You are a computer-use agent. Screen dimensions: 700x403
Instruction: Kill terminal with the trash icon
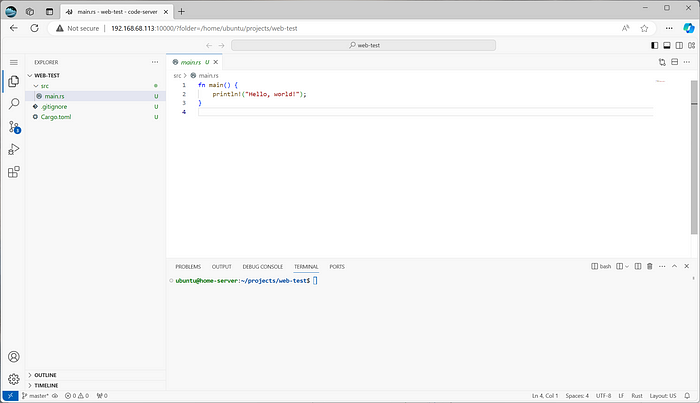649,267
